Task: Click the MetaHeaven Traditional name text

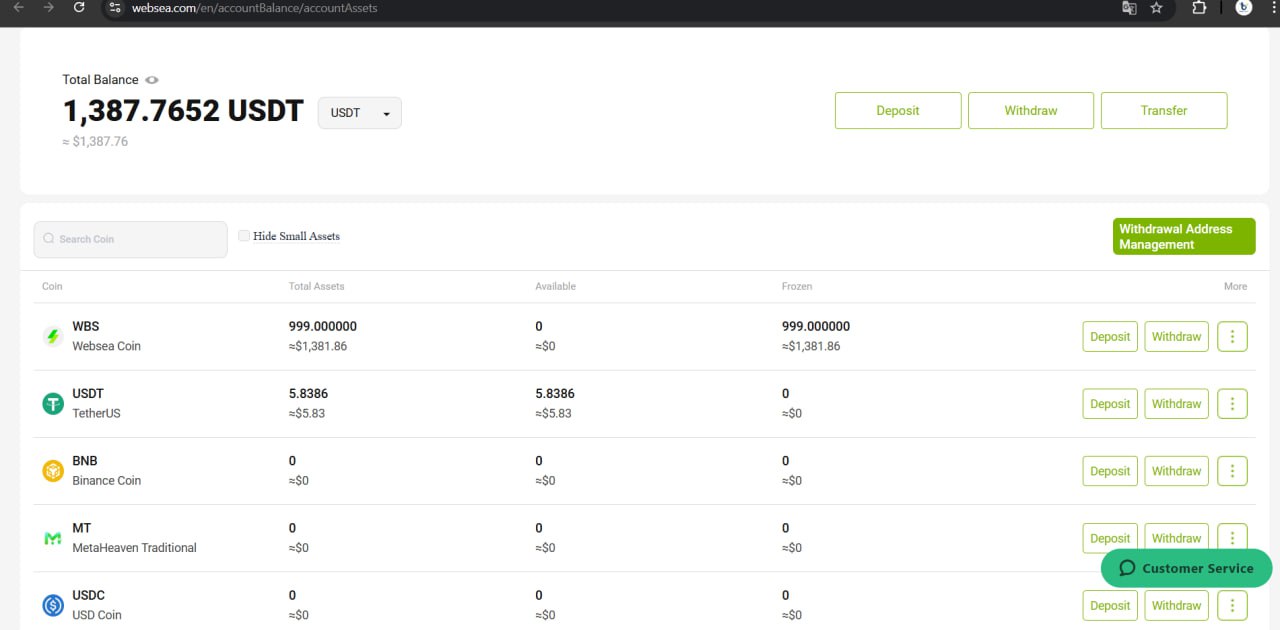Action: pyautogui.click(x=134, y=547)
